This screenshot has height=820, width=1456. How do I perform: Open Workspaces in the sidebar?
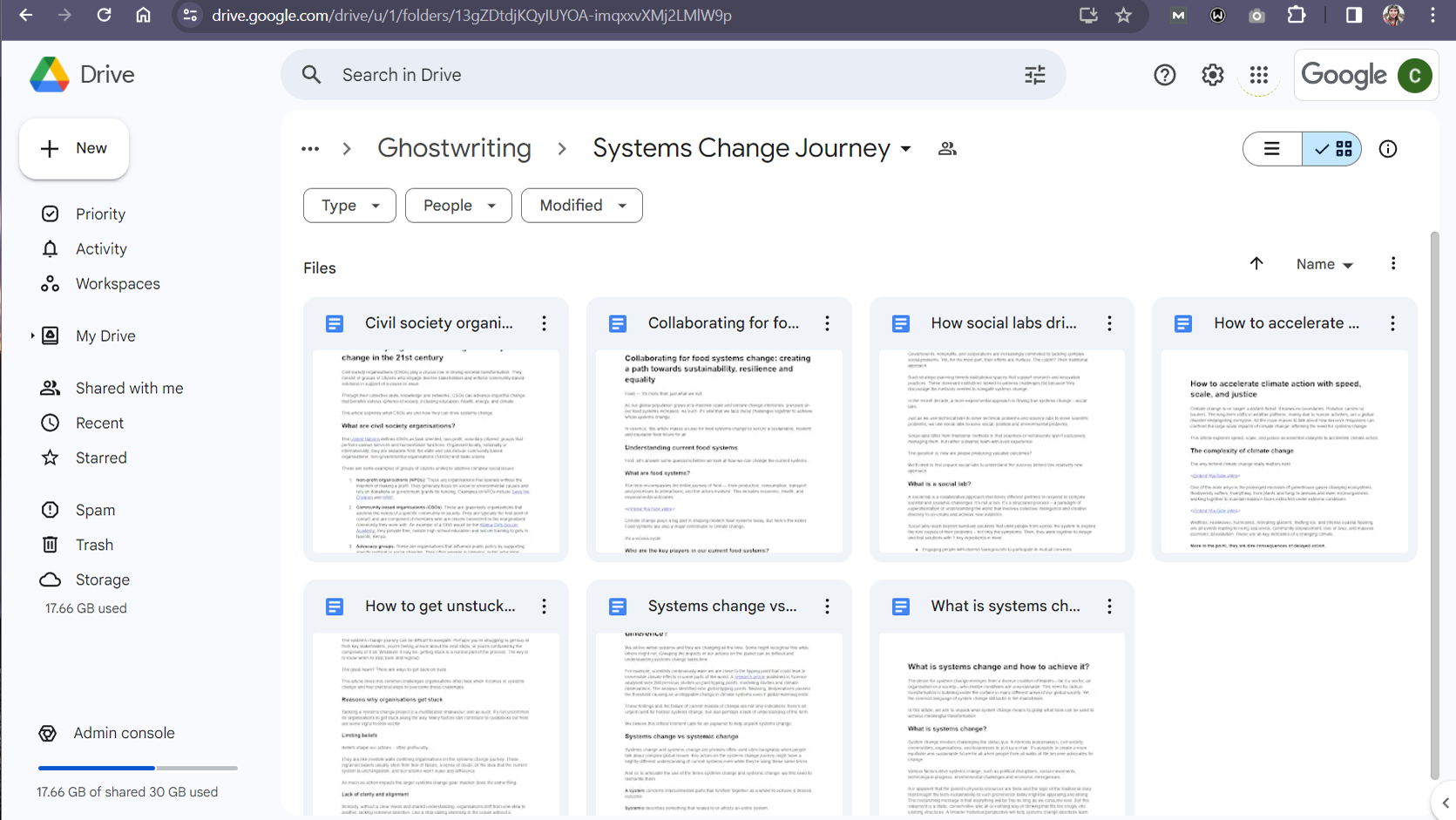118,284
